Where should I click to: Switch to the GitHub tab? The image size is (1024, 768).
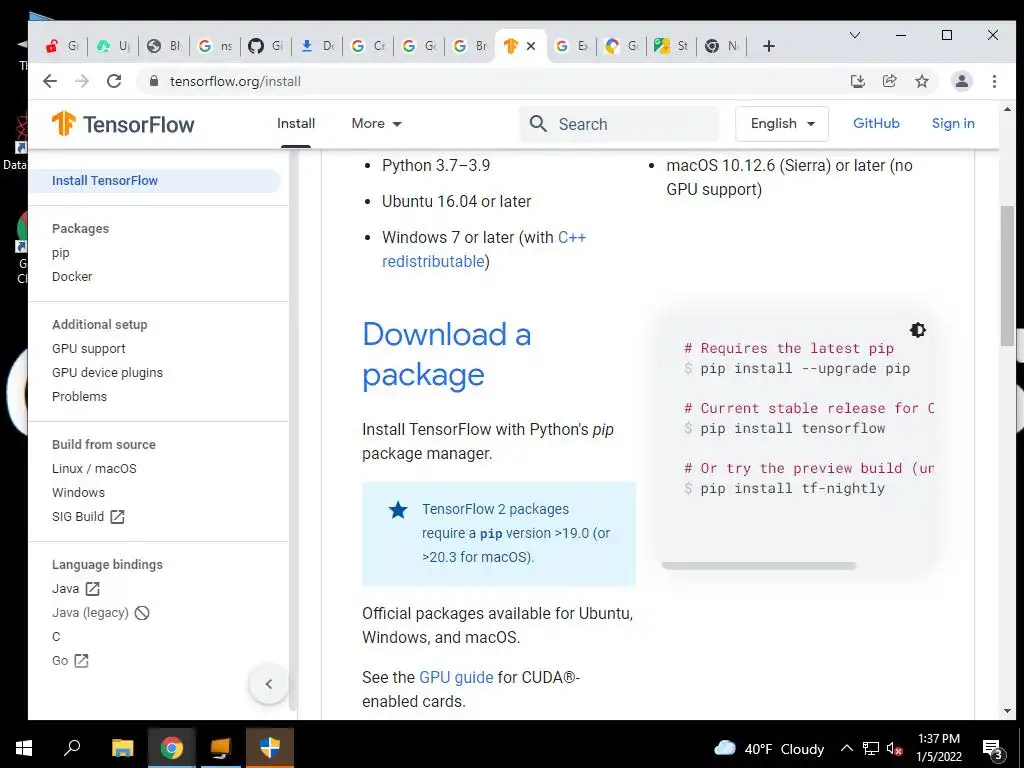pos(266,46)
